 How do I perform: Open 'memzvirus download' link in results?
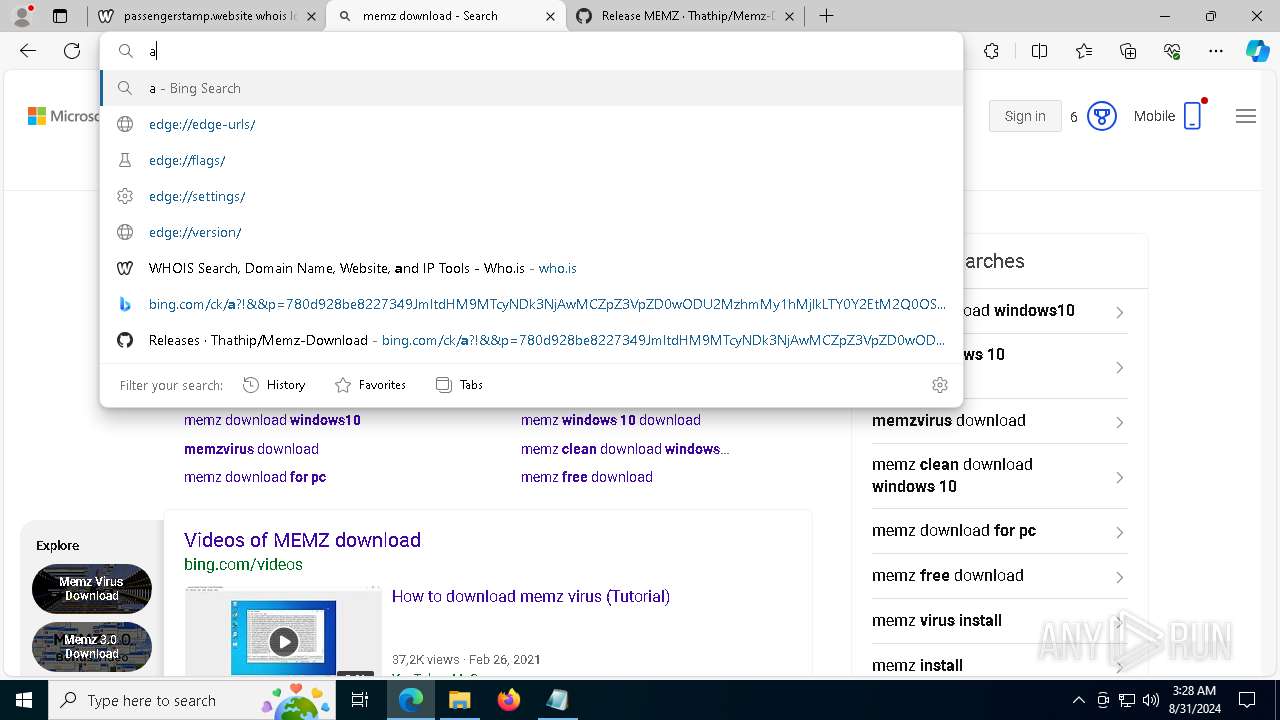pyautogui.click(x=251, y=449)
